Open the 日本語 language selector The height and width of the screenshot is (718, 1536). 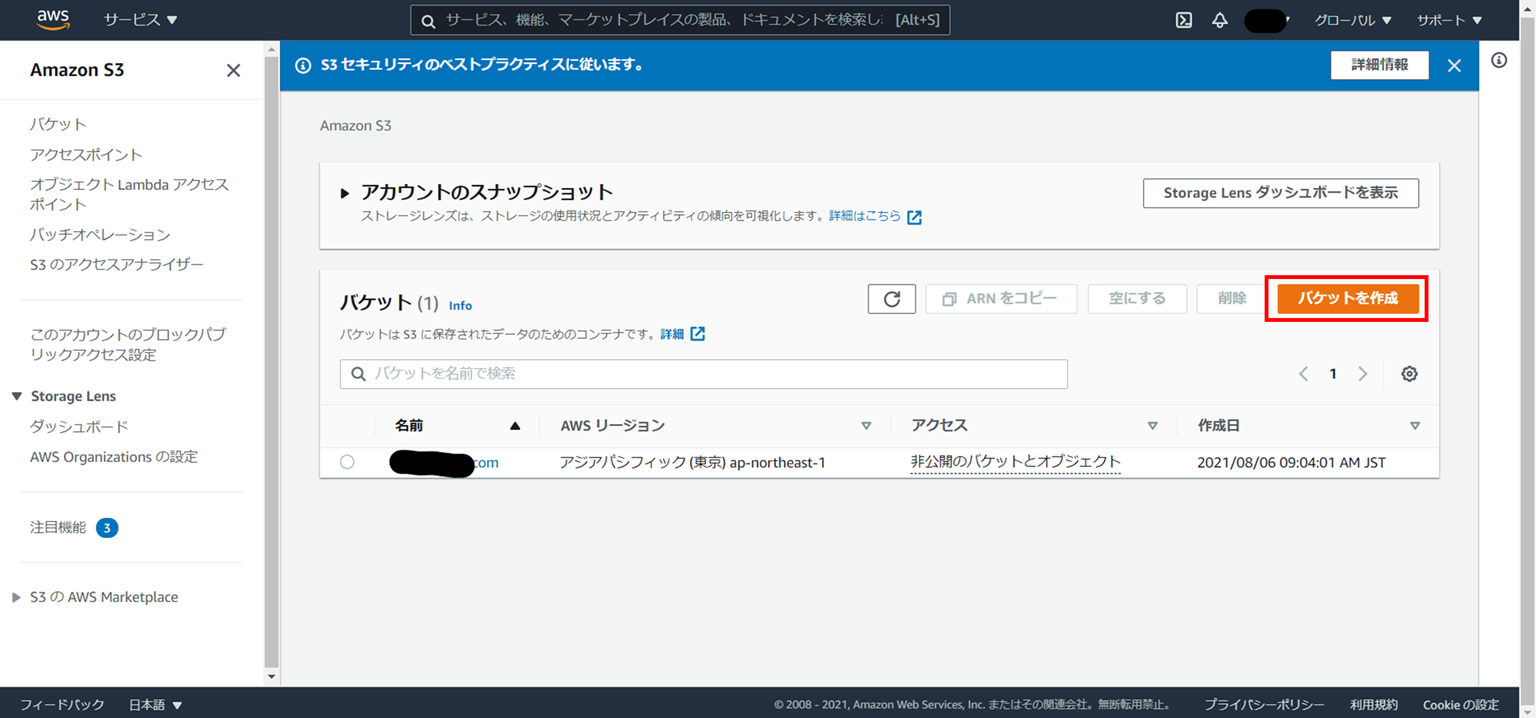point(155,705)
